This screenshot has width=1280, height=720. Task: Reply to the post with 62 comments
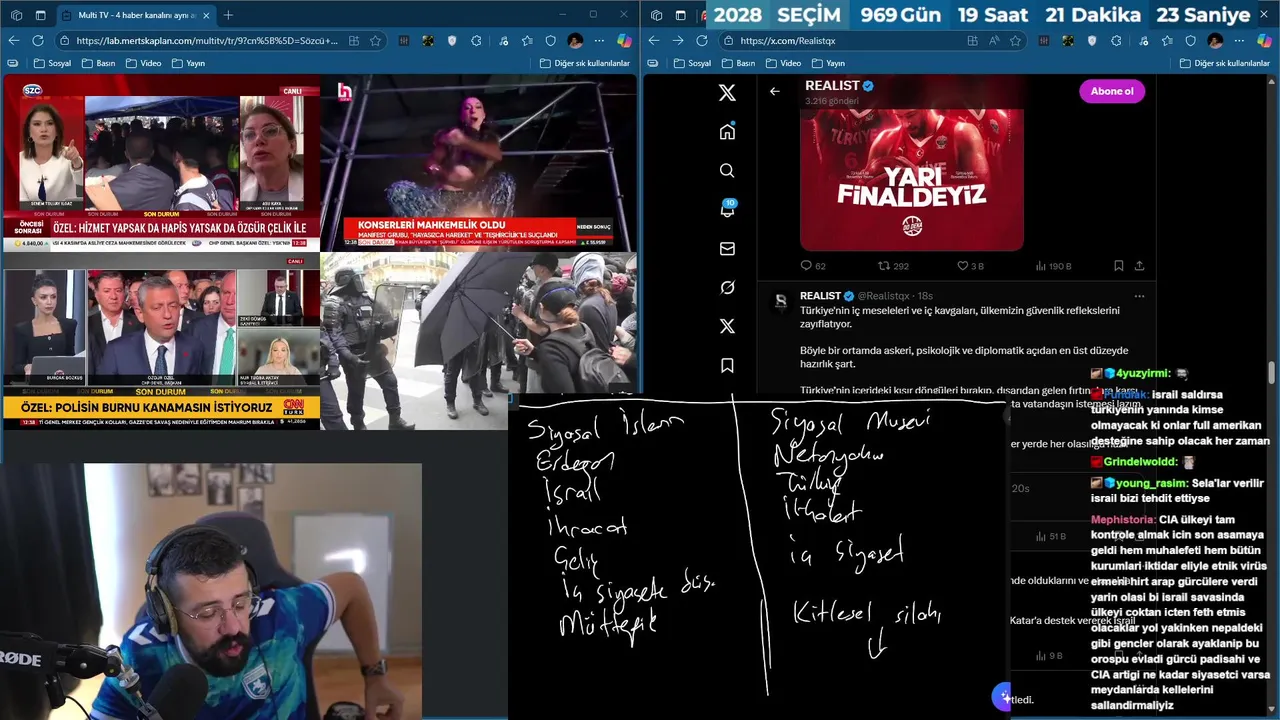(x=813, y=266)
